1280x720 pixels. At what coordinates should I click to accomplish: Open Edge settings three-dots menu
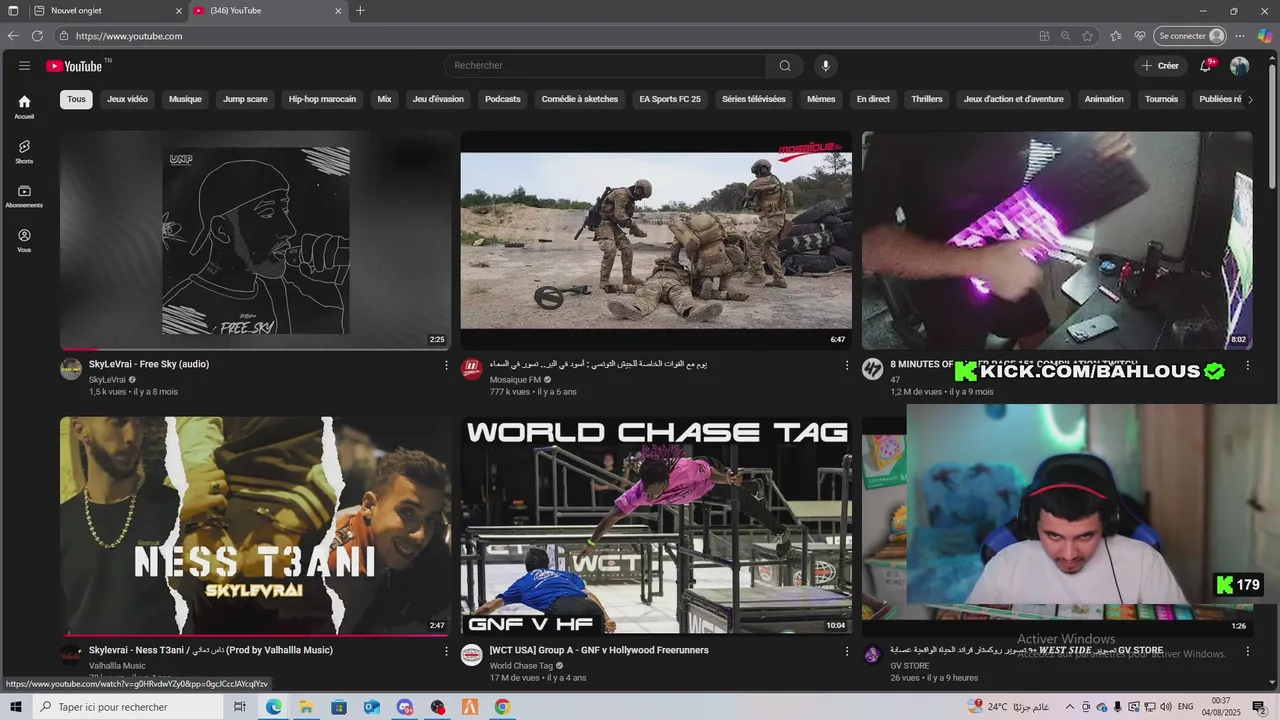click(1240, 36)
